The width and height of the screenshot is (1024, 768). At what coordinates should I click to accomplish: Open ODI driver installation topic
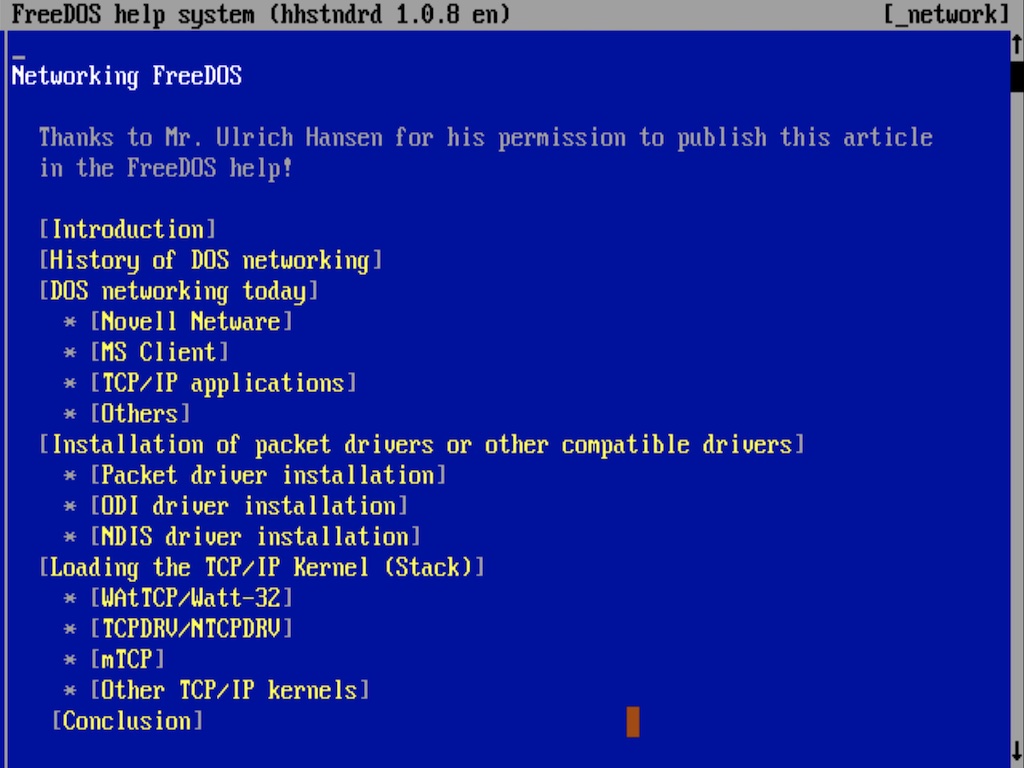[x=249, y=506]
